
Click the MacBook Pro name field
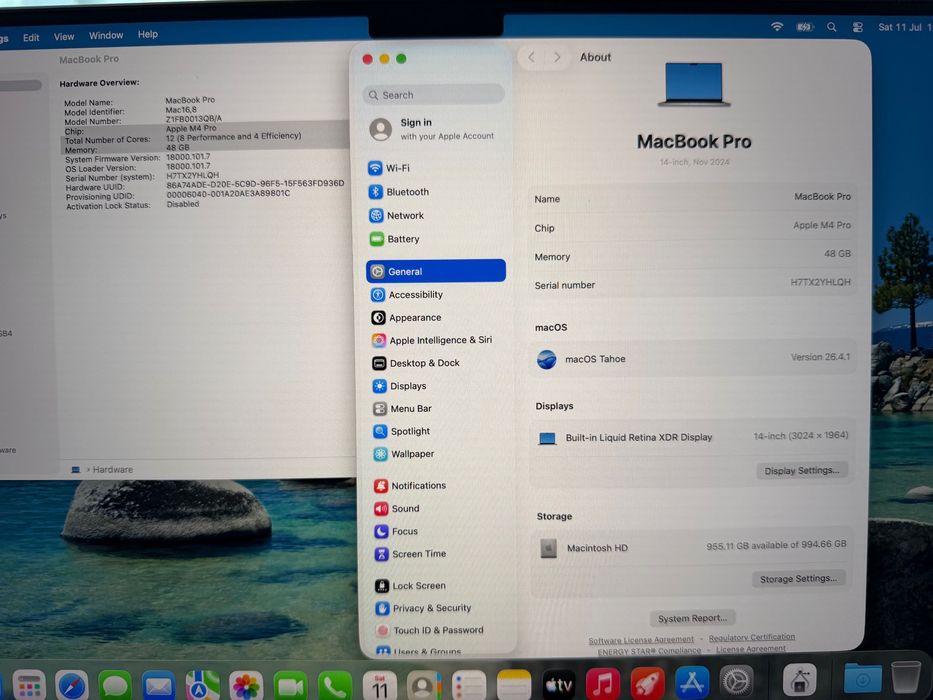[693, 198]
